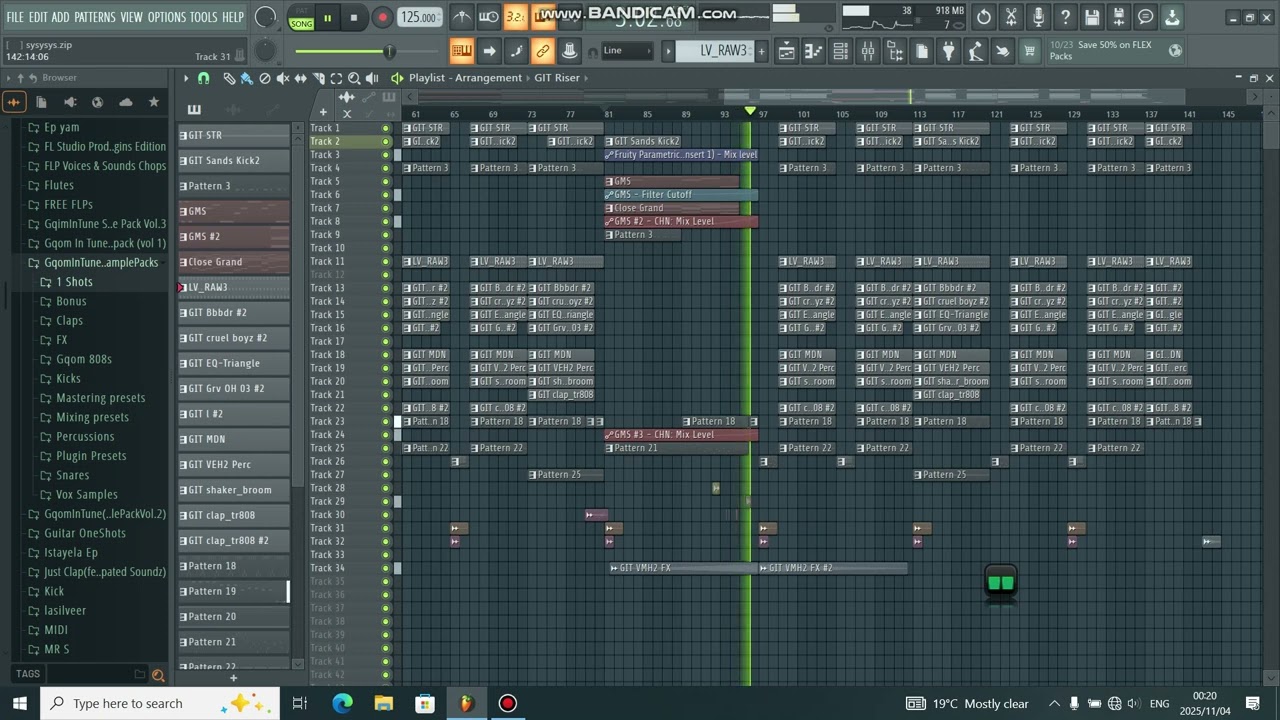Open the ADD menu

coord(61,17)
